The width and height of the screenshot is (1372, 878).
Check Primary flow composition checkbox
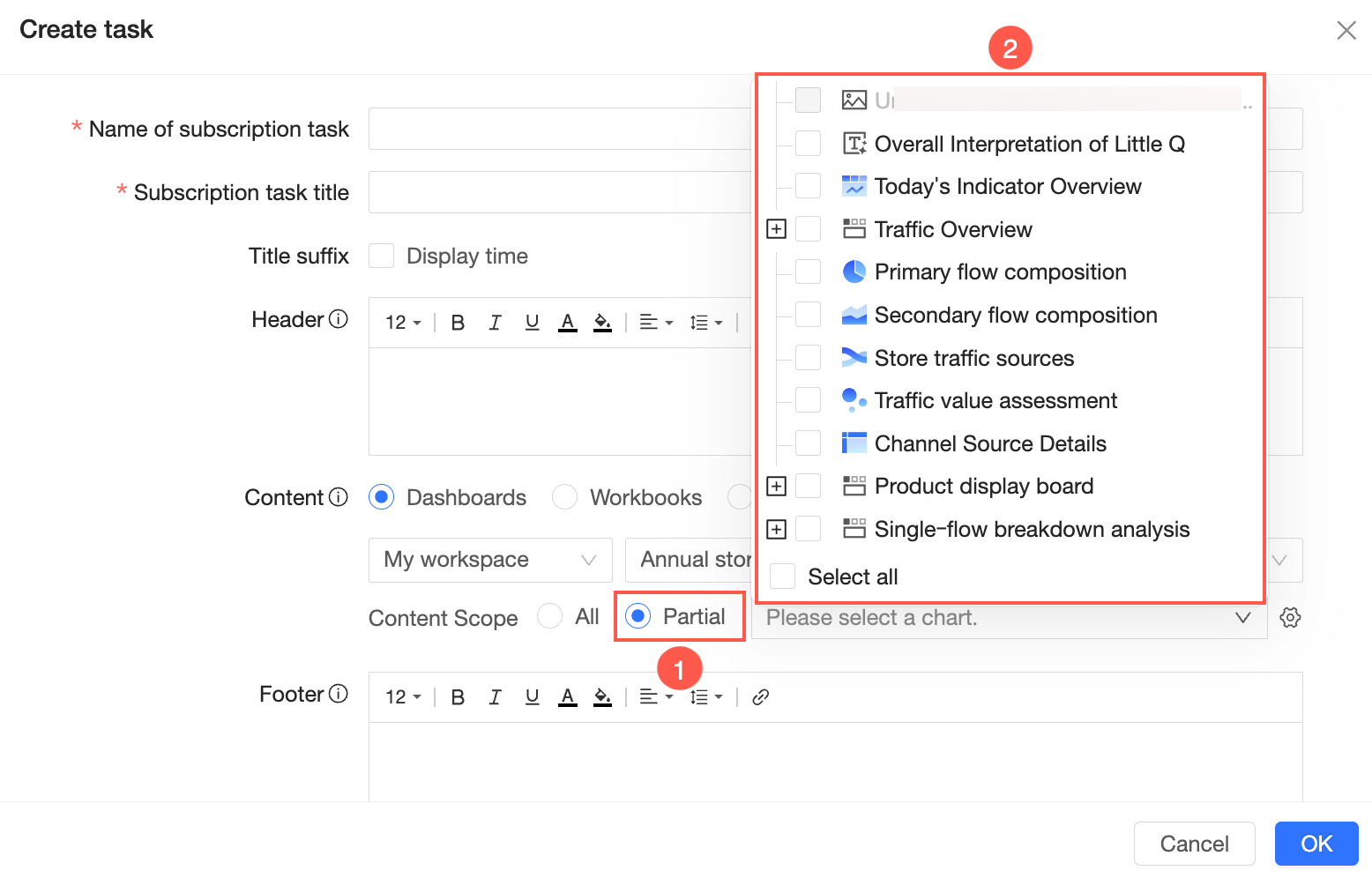(808, 271)
